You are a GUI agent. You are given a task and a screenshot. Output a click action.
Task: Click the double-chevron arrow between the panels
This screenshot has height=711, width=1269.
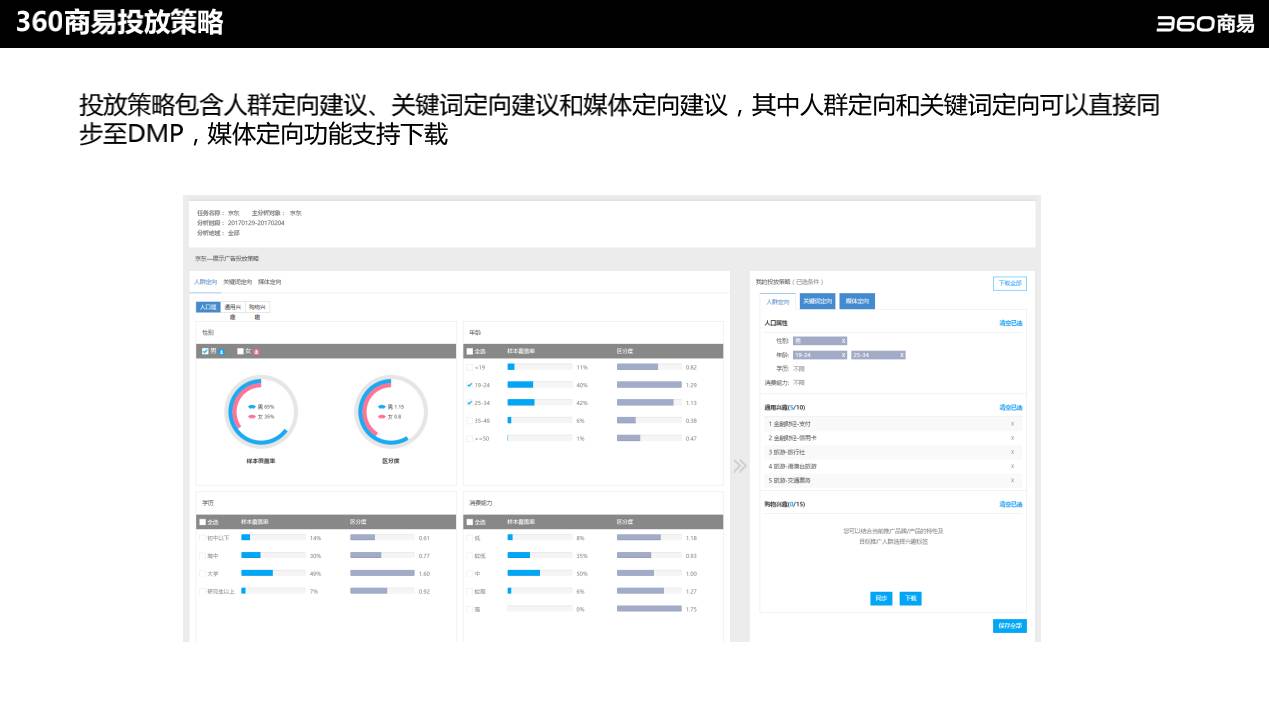click(x=740, y=466)
